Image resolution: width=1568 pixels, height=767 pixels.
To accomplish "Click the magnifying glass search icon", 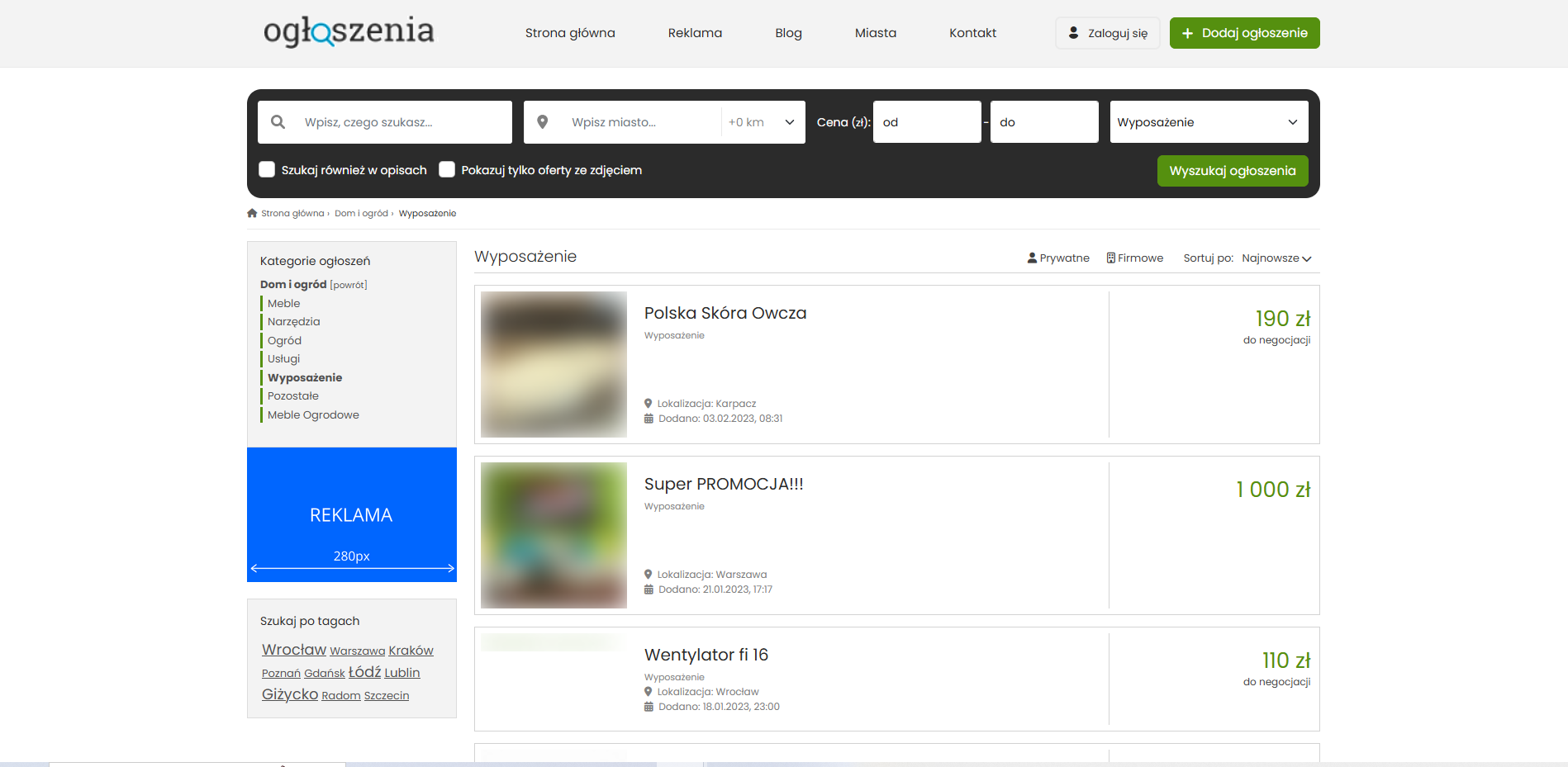I will coord(278,122).
